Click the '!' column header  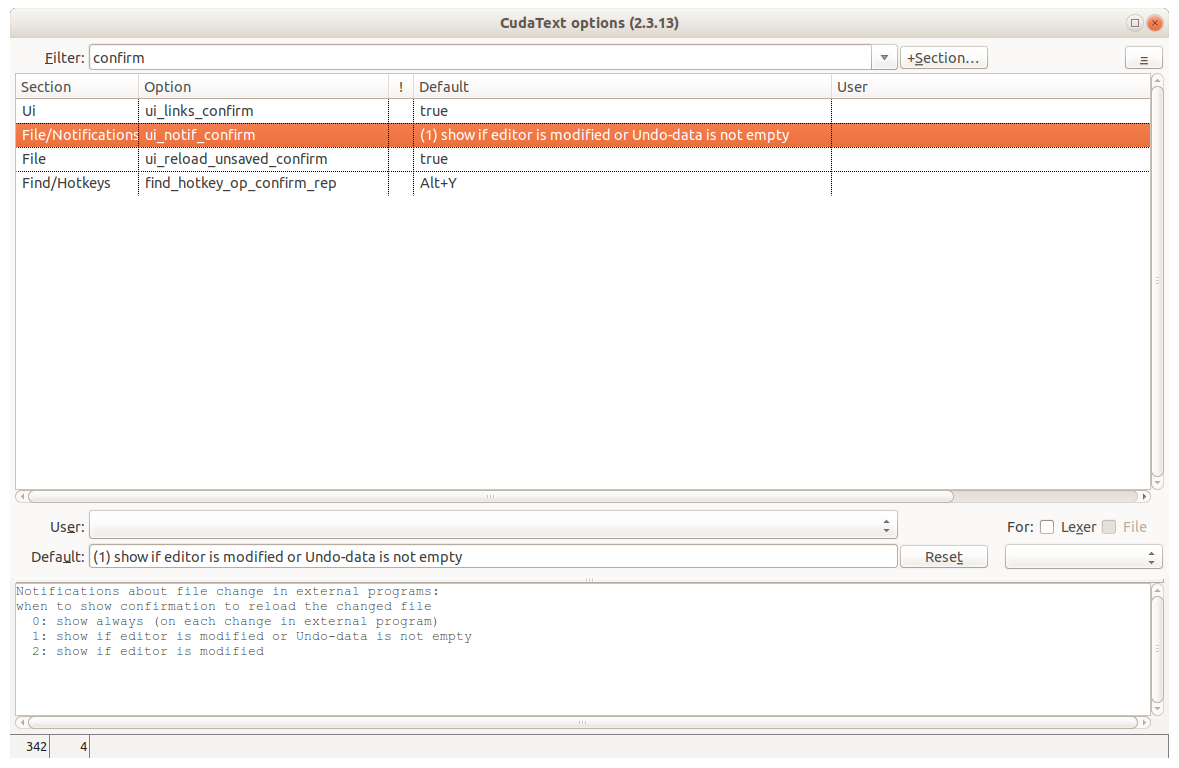coord(401,87)
